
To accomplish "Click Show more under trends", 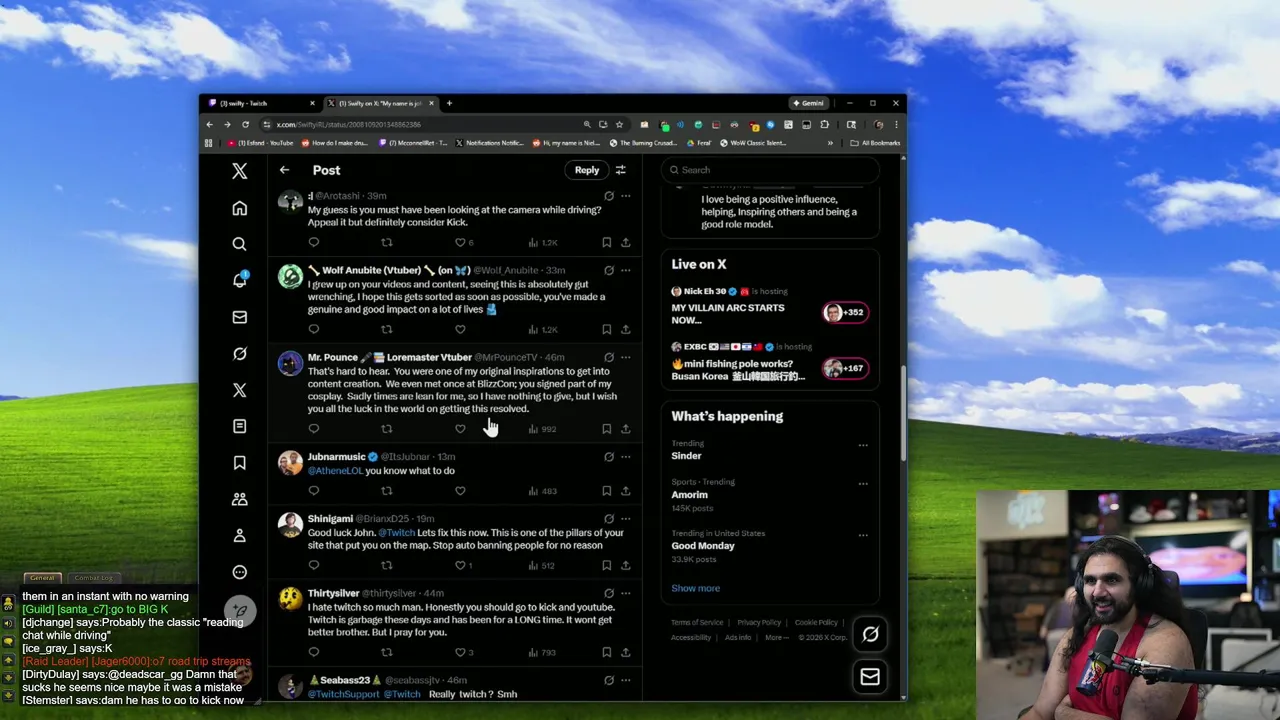I will tap(695, 588).
